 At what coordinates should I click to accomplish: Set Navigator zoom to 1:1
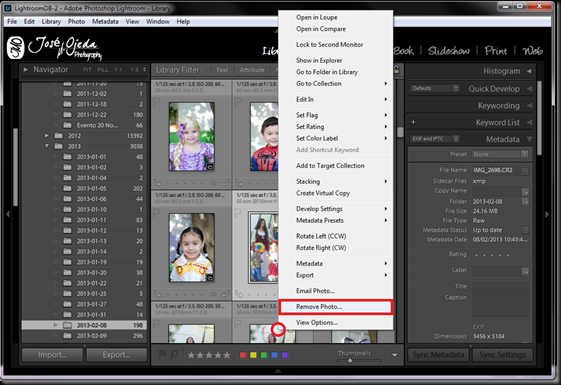point(118,70)
